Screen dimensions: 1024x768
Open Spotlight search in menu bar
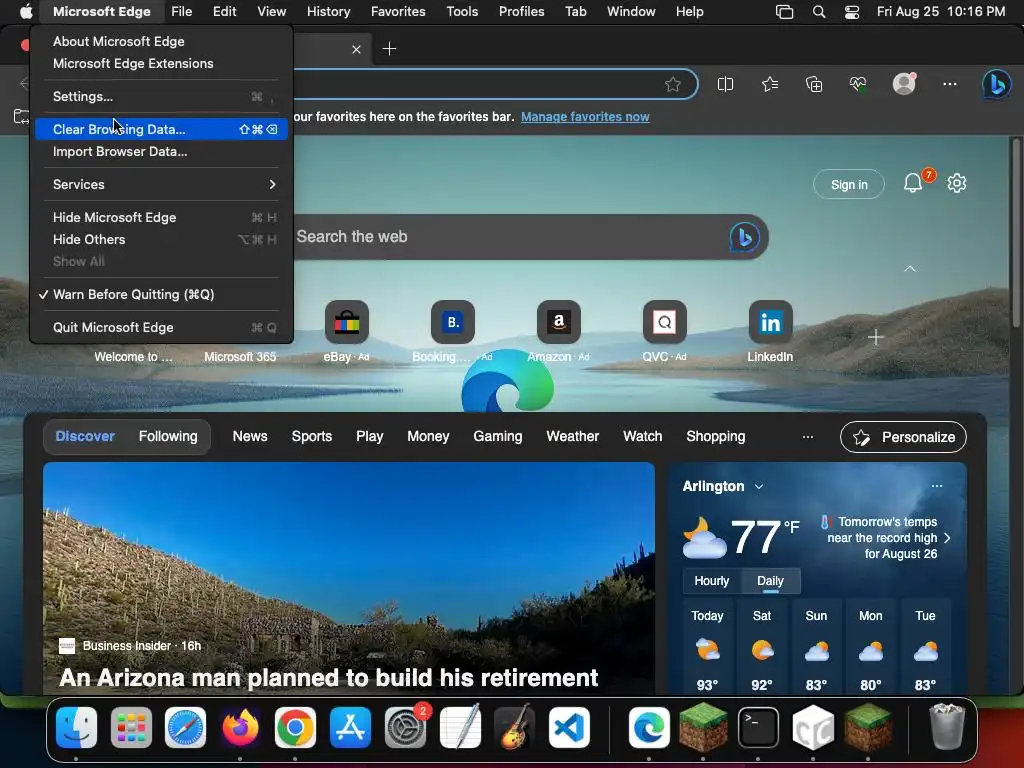coord(818,12)
